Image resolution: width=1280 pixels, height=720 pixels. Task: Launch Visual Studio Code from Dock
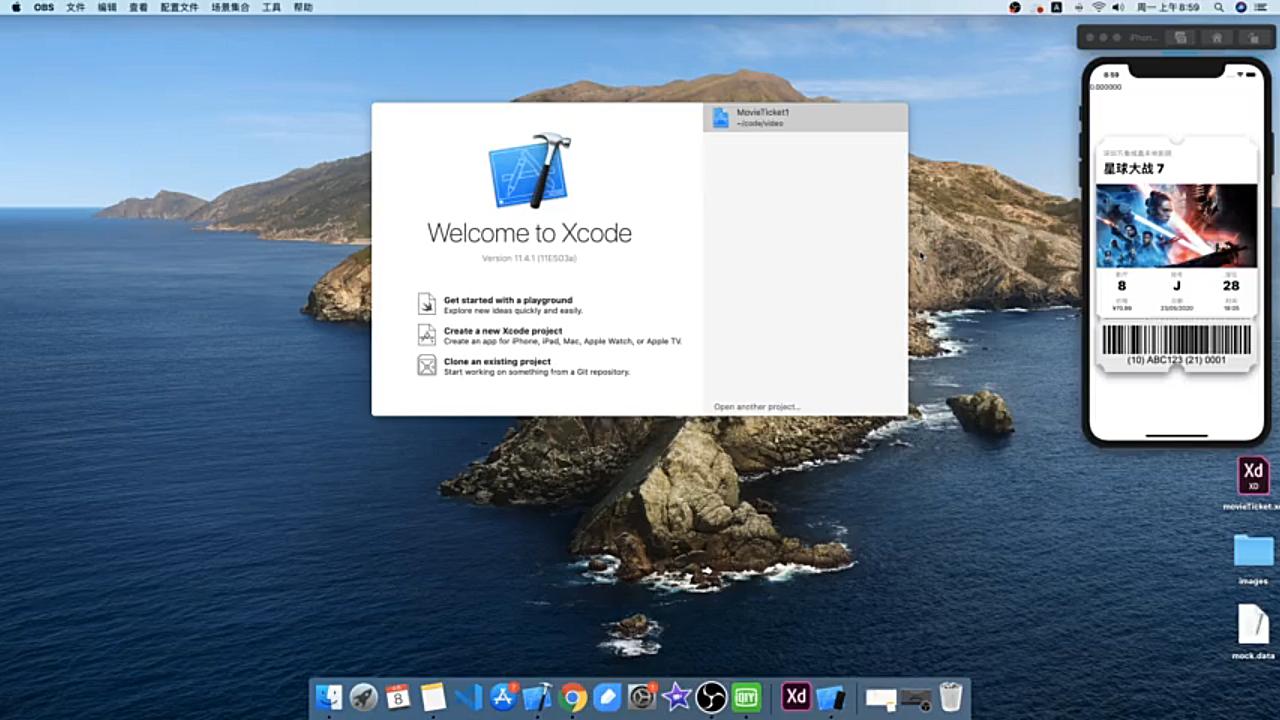point(468,697)
